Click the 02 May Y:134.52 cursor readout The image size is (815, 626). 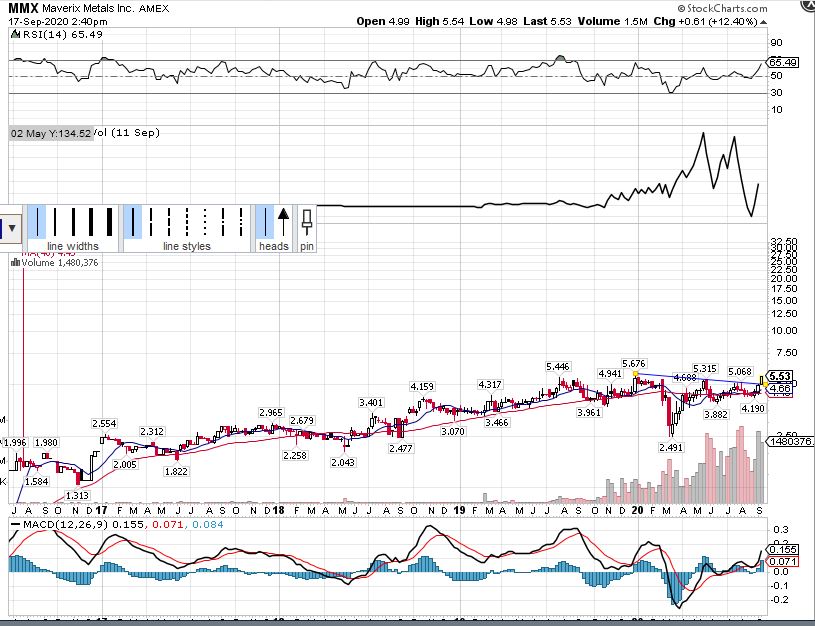[x=51, y=134]
